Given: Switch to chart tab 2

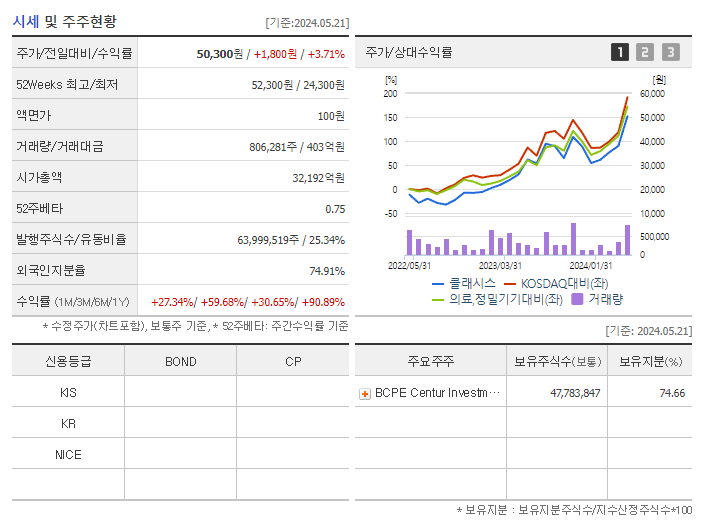Looking at the screenshot, I should [645, 52].
